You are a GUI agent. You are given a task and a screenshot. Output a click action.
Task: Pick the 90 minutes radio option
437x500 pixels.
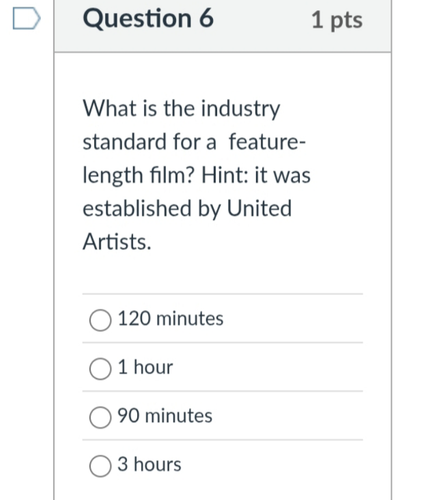coord(100,417)
